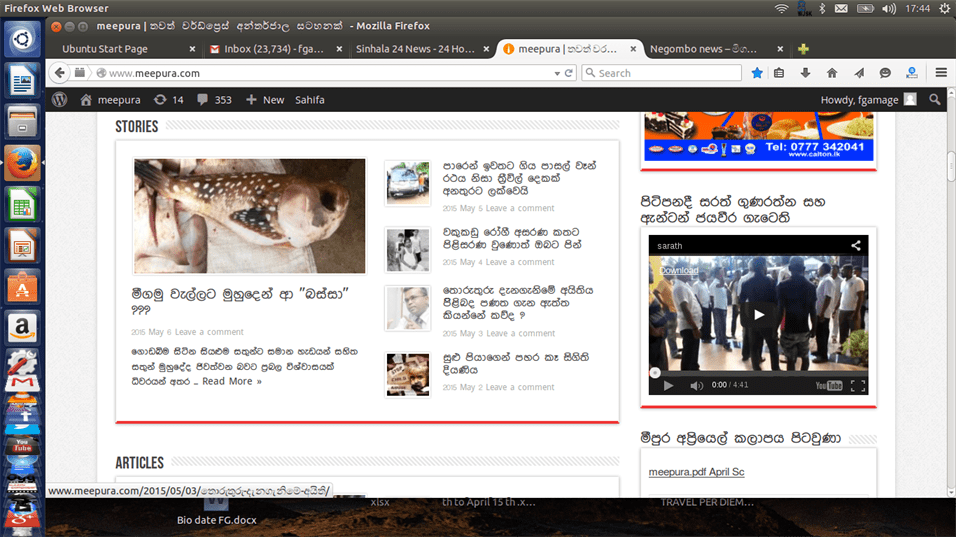
Task: Click Sahifa in the admin bar
Action: [310, 99]
